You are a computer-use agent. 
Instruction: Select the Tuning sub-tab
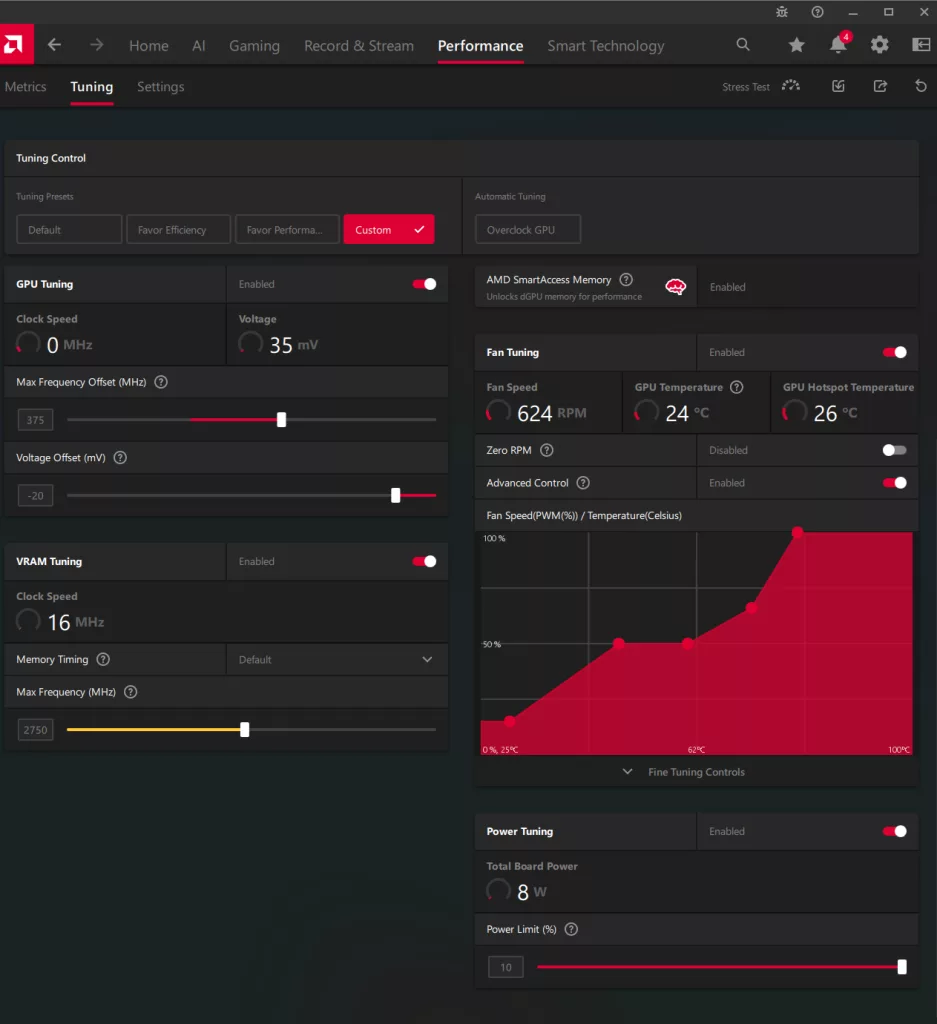click(x=91, y=86)
